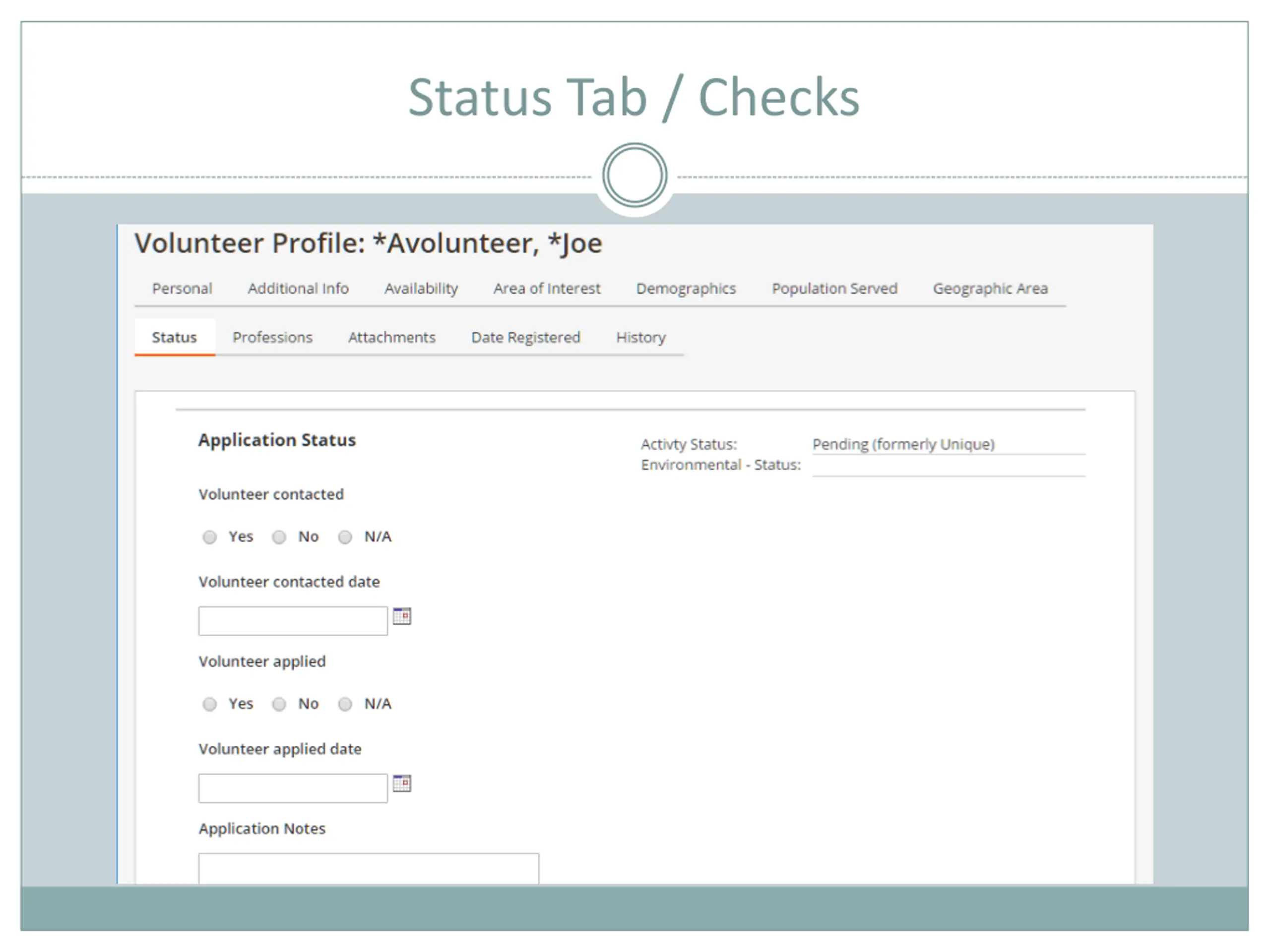Select No for Volunteer applied
The height and width of the screenshot is (952, 1270).
click(x=279, y=704)
